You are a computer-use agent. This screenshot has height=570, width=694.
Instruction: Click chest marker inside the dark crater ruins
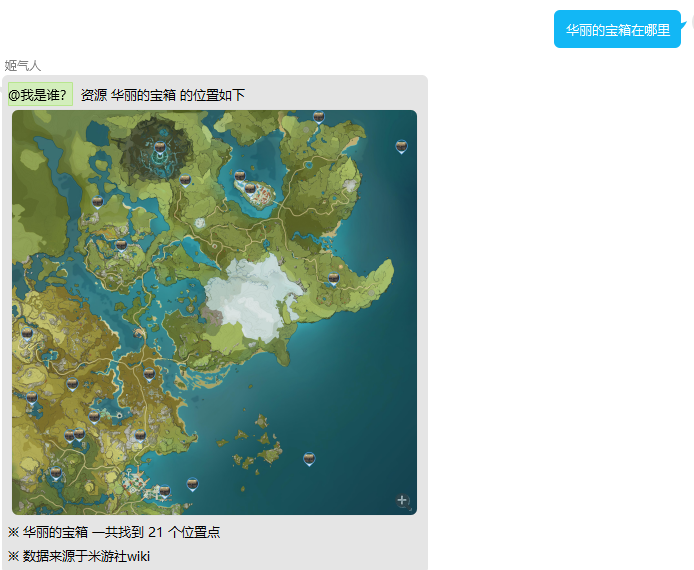coord(160,147)
